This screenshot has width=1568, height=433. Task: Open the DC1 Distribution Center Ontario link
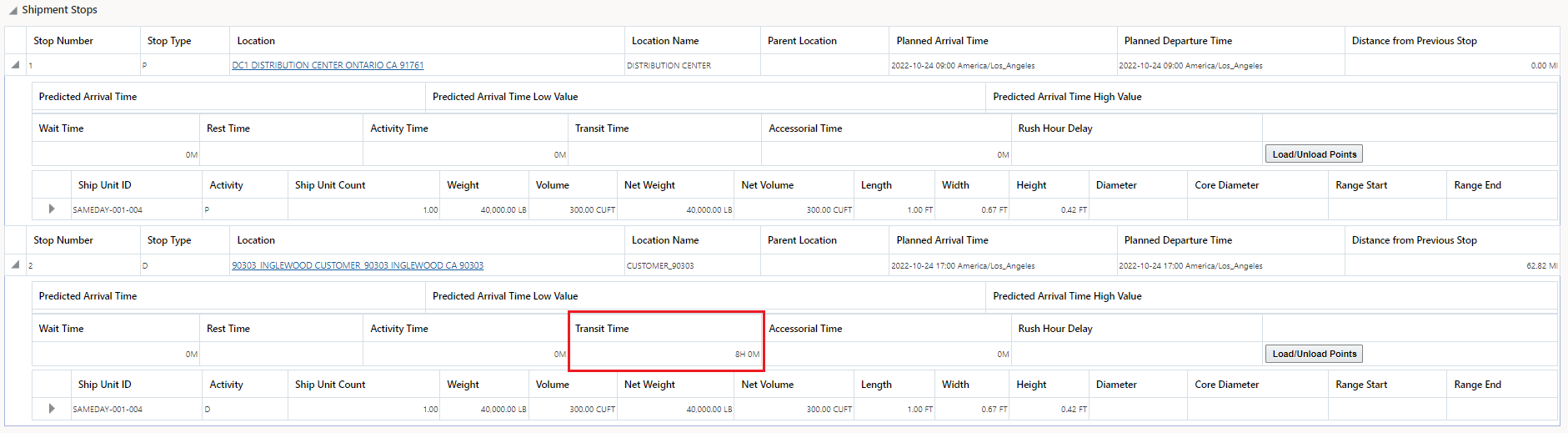click(x=328, y=65)
